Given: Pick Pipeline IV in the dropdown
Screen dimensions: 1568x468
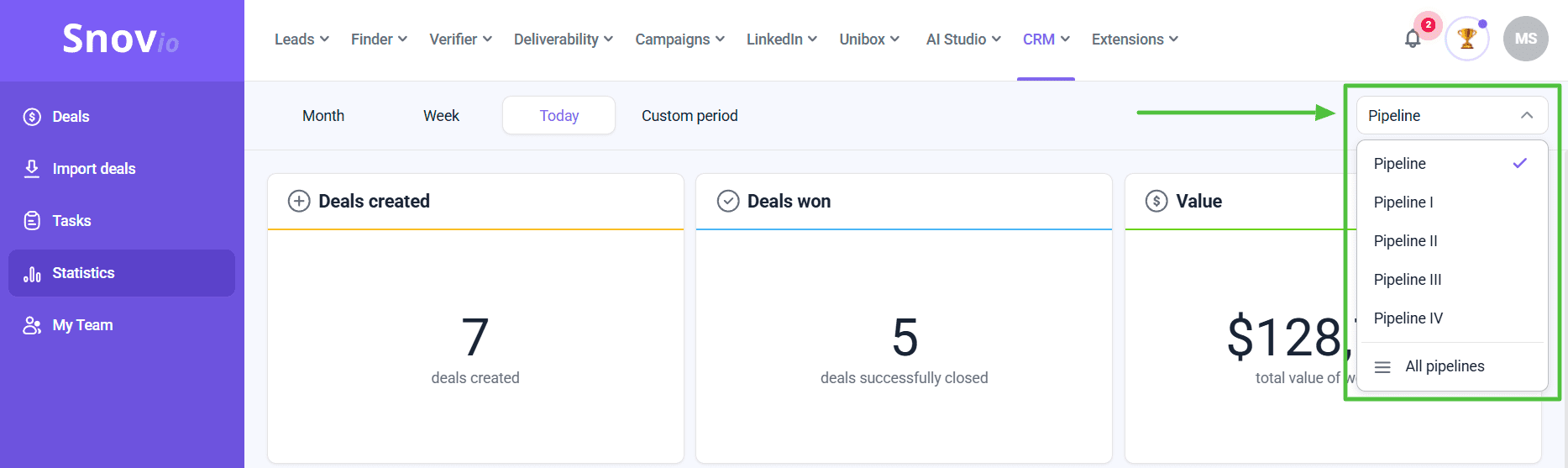Looking at the screenshot, I should [1408, 318].
